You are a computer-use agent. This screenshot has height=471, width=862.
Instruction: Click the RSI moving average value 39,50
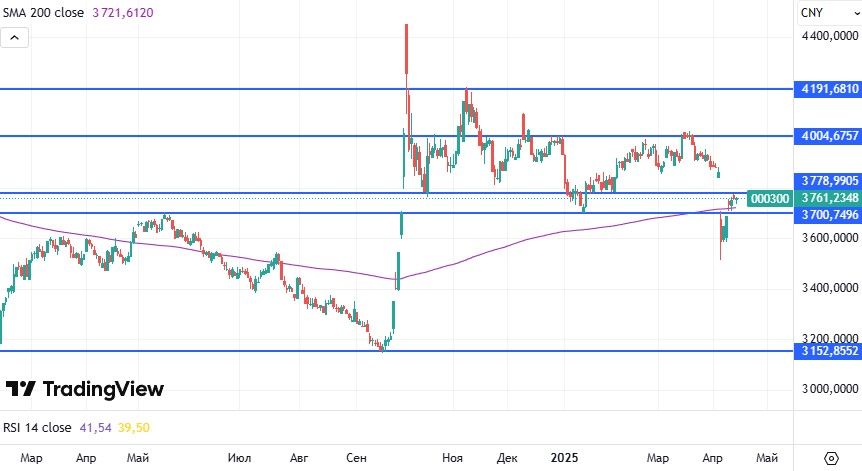click(135, 427)
